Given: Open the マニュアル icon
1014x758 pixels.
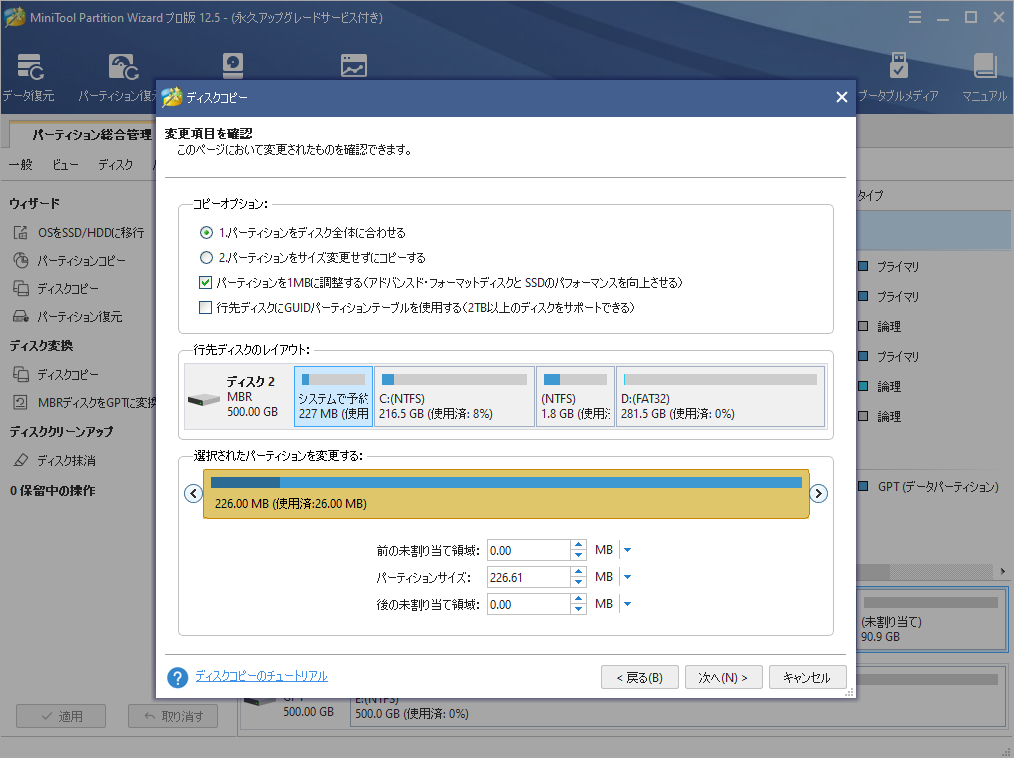Looking at the screenshot, I should tap(984, 76).
